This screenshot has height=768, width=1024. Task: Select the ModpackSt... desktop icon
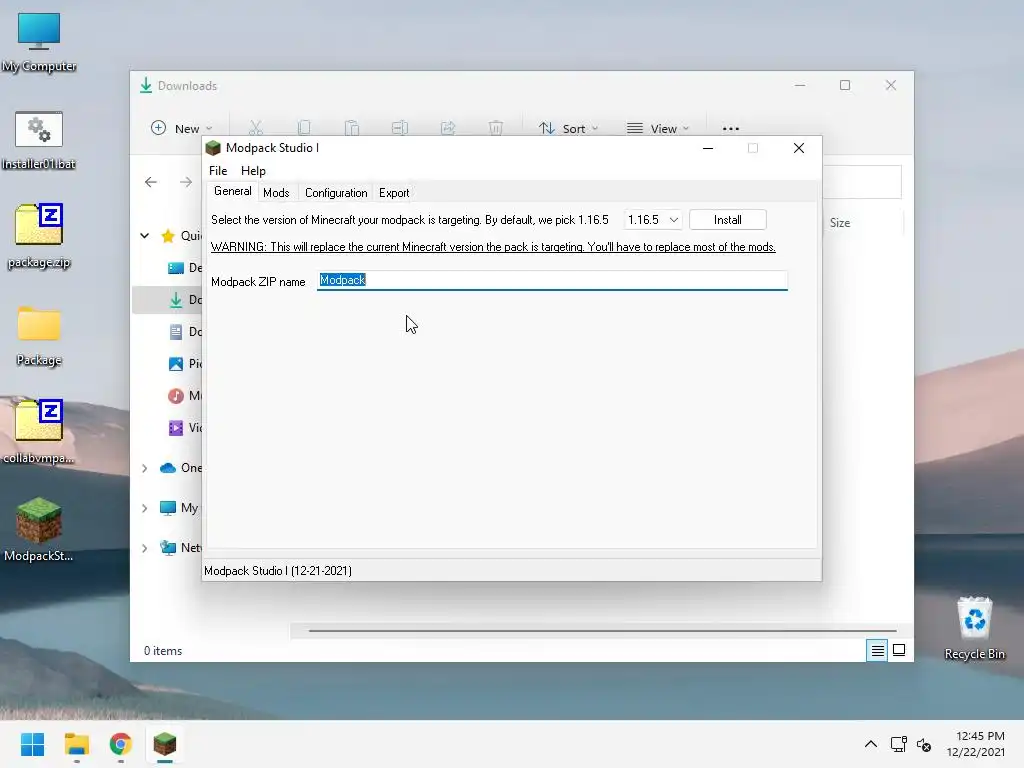39,530
